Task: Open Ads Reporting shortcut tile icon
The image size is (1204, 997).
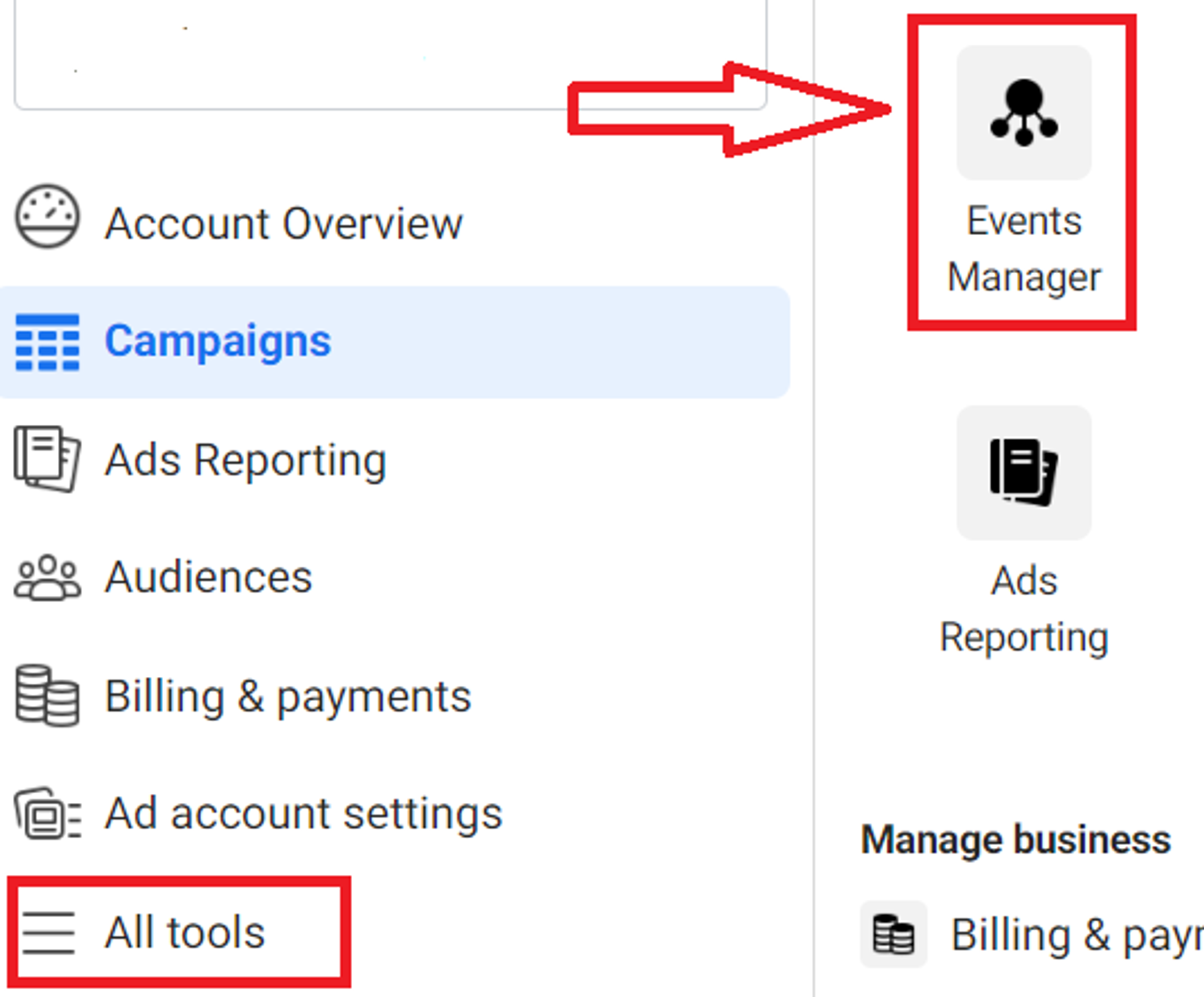Action: click(x=1023, y=473)
